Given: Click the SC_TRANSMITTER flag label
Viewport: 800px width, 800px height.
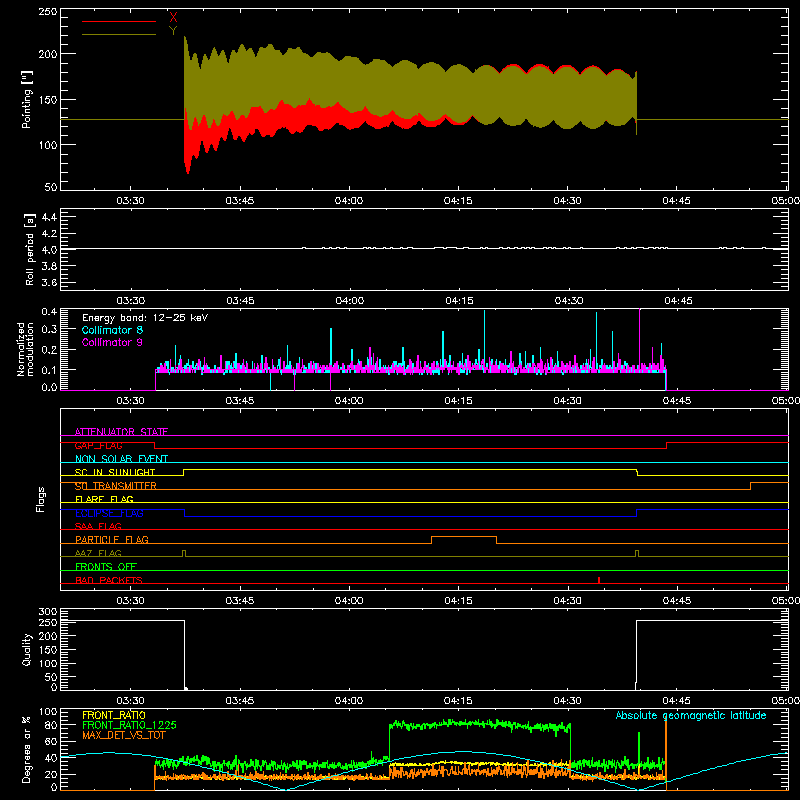Looking at the screenshot, I should pyautogui.click(x=116, y=486).
